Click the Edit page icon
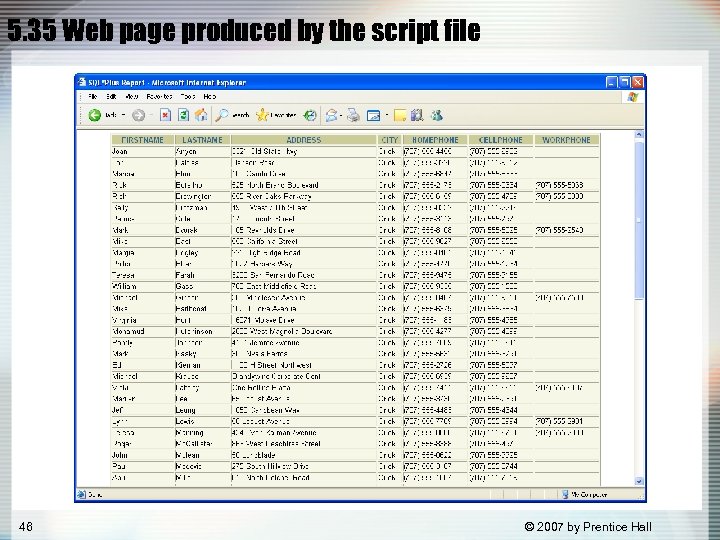The image size is (720, 540). (x=373, y=116)
